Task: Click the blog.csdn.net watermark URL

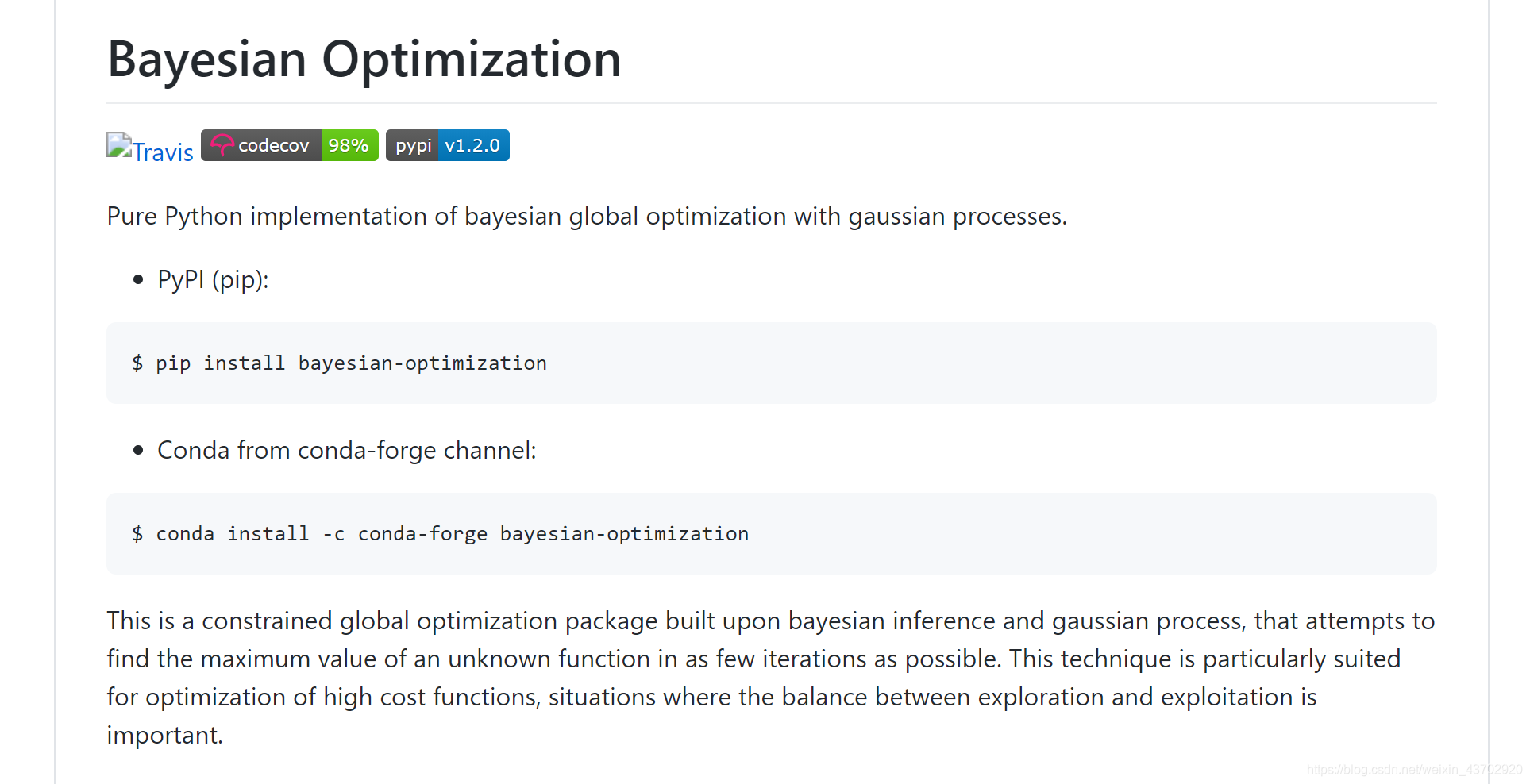Action: (x=1414, y=770)
